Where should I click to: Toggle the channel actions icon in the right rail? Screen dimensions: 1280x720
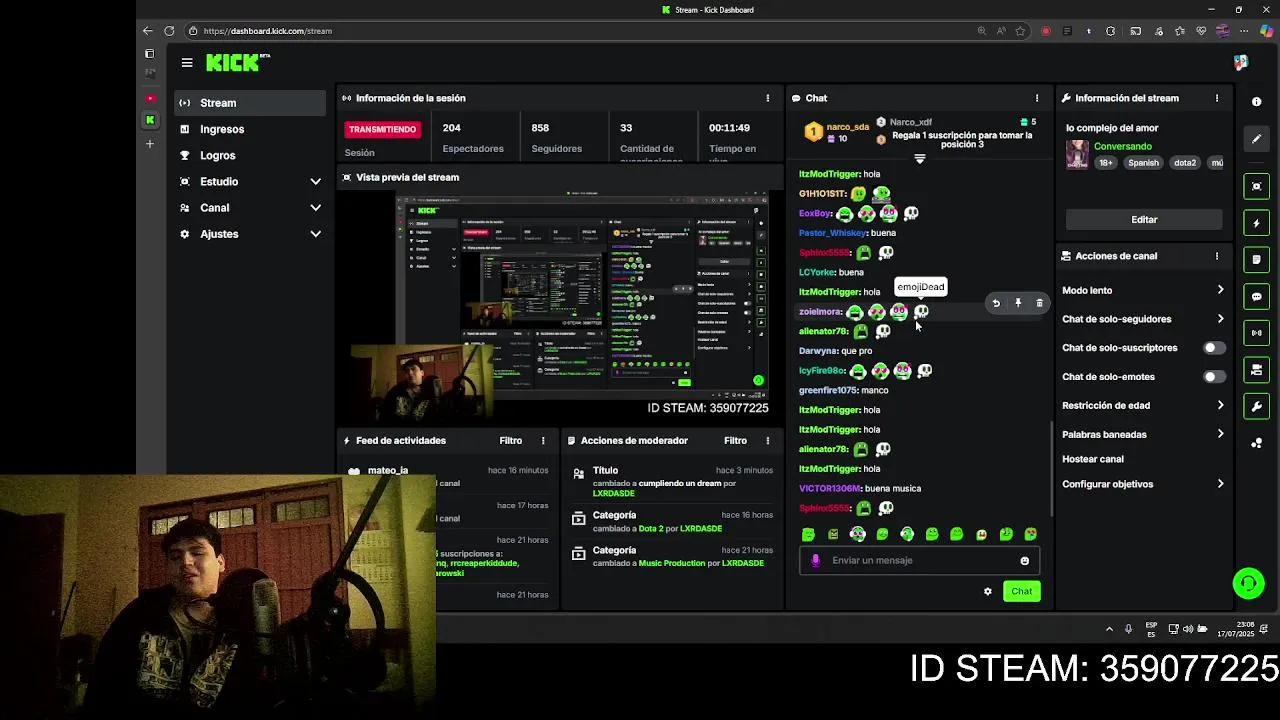1257,370
